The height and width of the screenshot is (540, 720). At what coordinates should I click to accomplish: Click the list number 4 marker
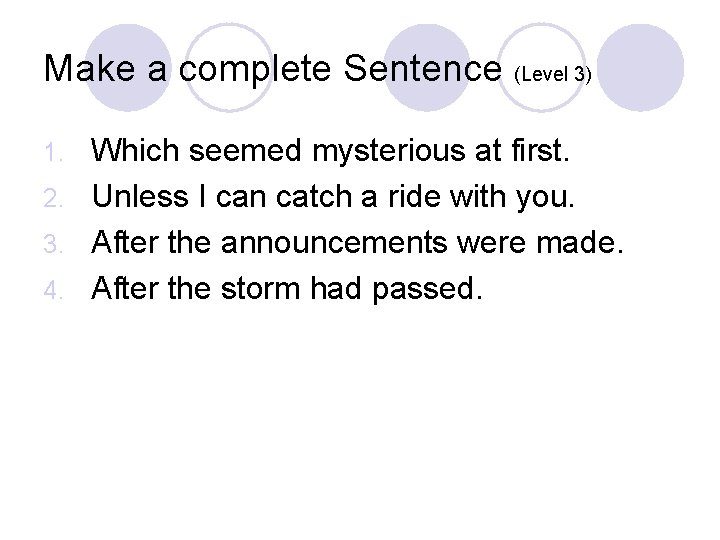53,291
